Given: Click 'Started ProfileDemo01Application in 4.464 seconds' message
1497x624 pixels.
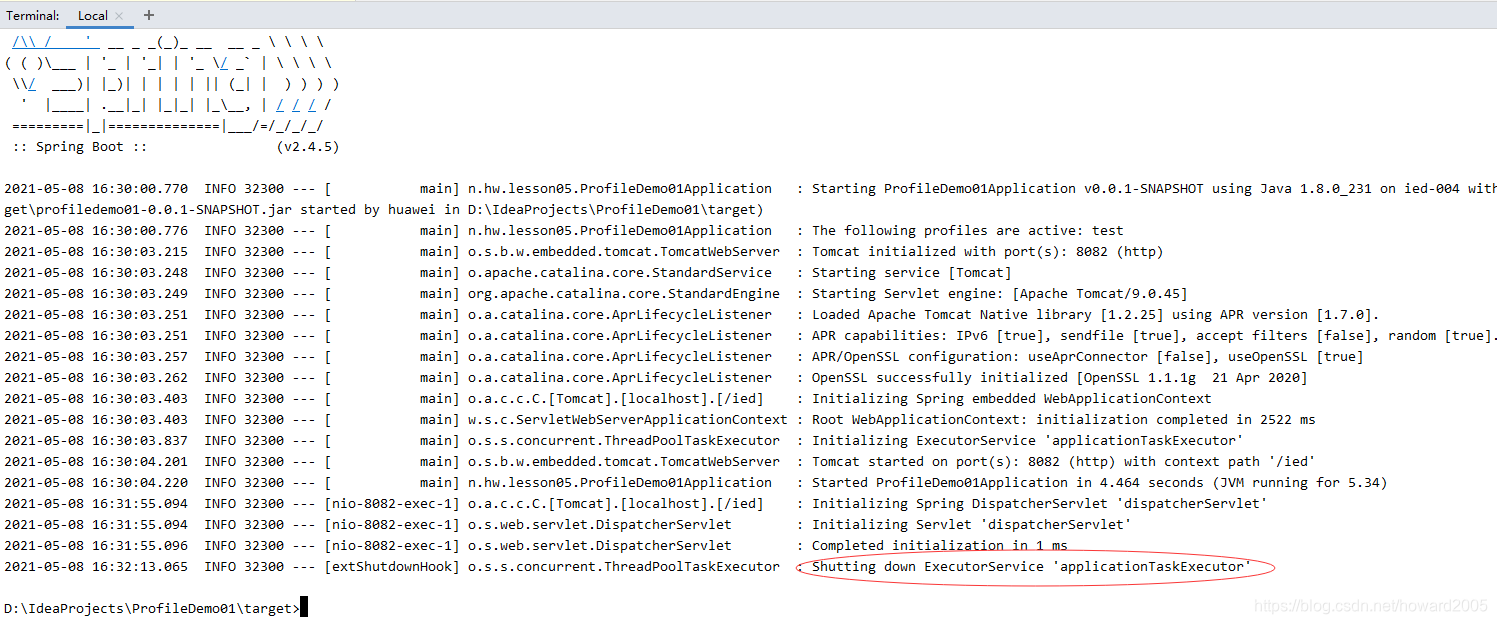Looking at the screenshot, I should 1100,483.
